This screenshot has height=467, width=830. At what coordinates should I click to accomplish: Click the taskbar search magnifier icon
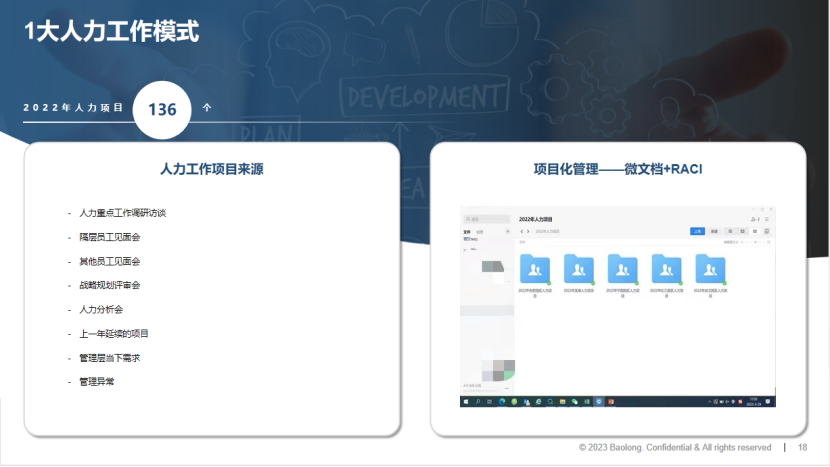point(477,402)
